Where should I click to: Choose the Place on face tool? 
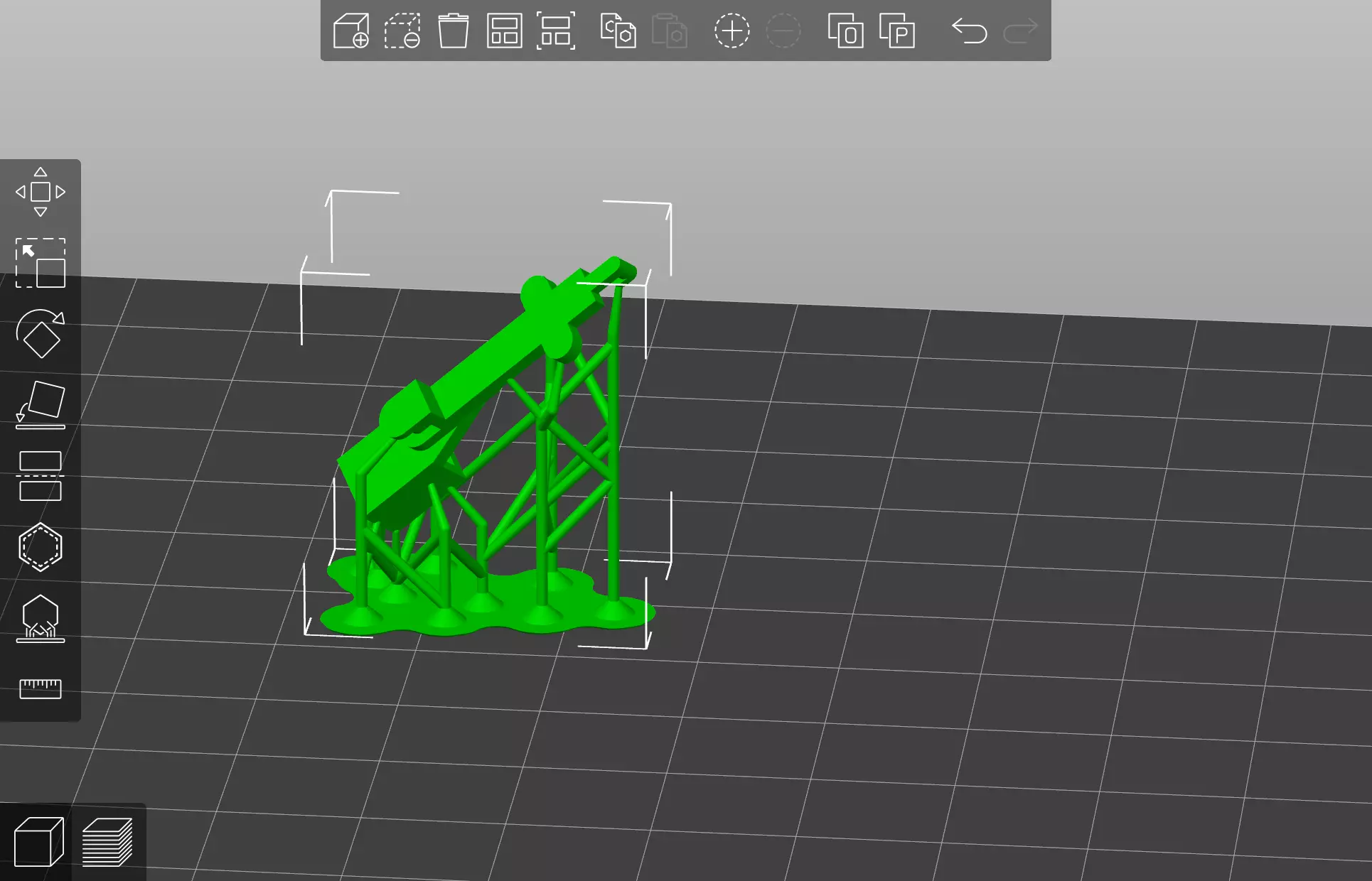click(x=41, y=405)
